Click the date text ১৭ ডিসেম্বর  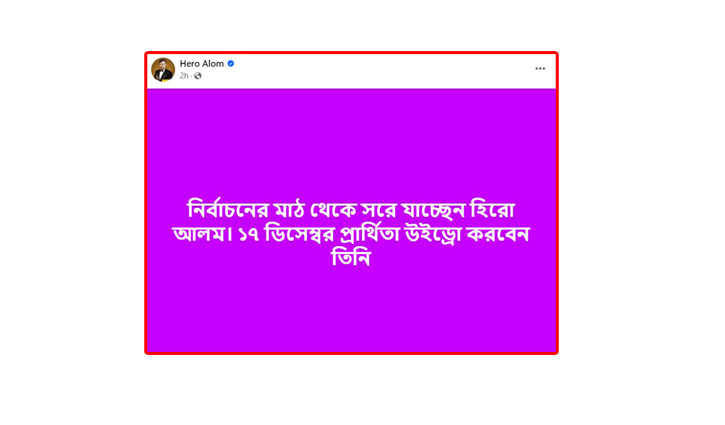point(286,234)
